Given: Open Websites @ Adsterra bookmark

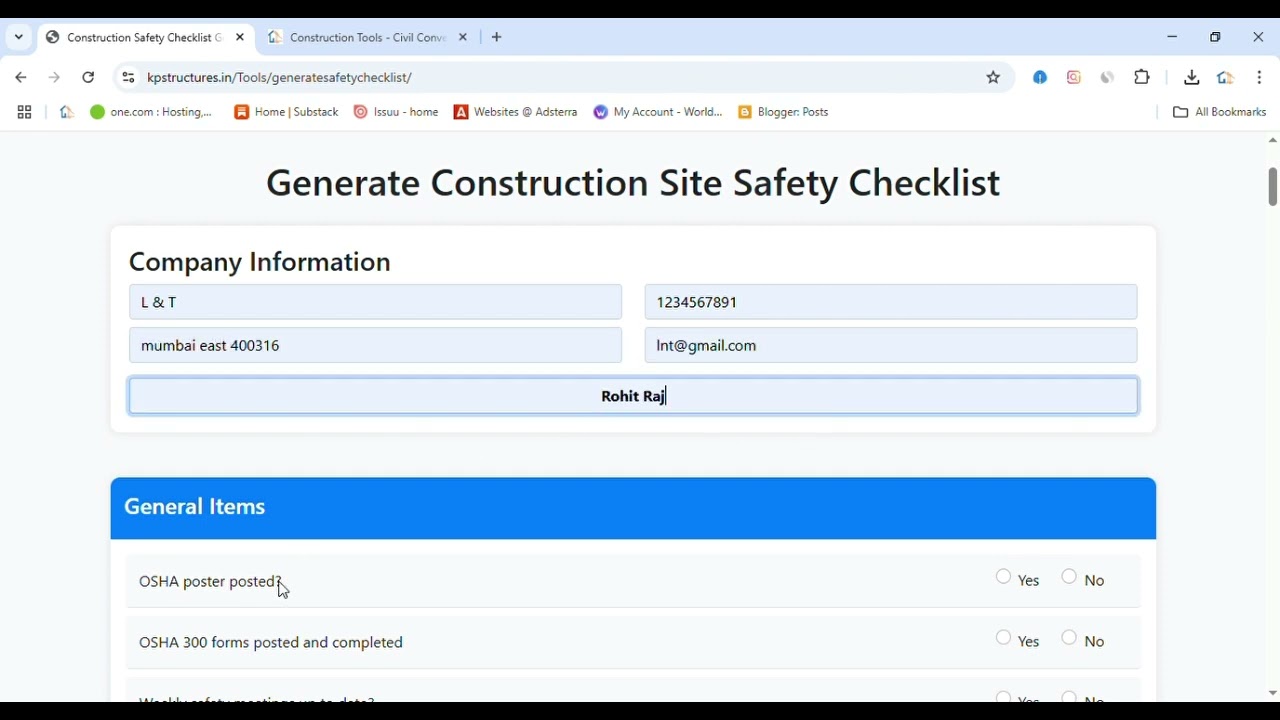Looking at the screenshot, I should 516,113.
